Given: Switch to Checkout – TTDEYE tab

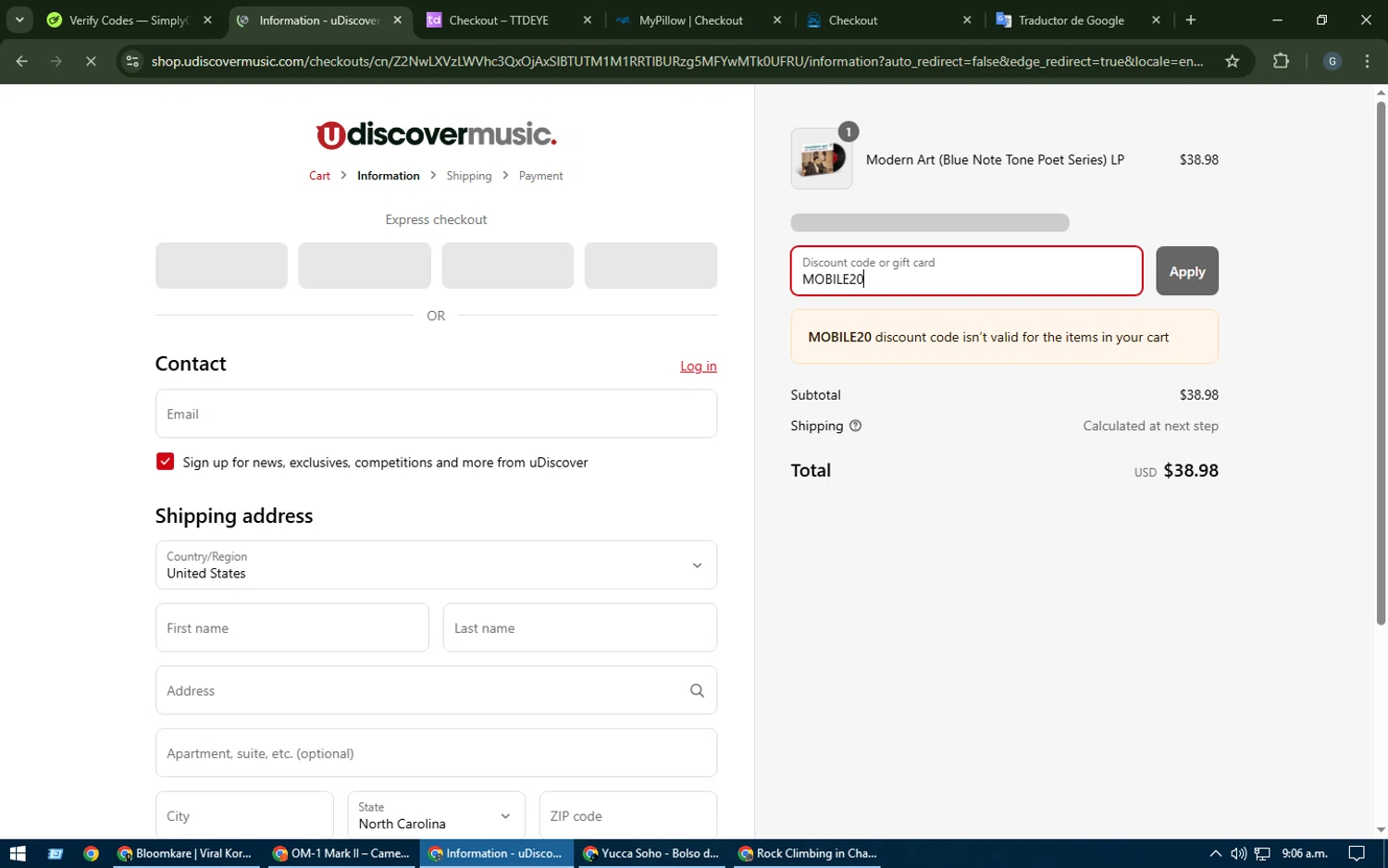Looking at the screenshot, I should [508, 19].
